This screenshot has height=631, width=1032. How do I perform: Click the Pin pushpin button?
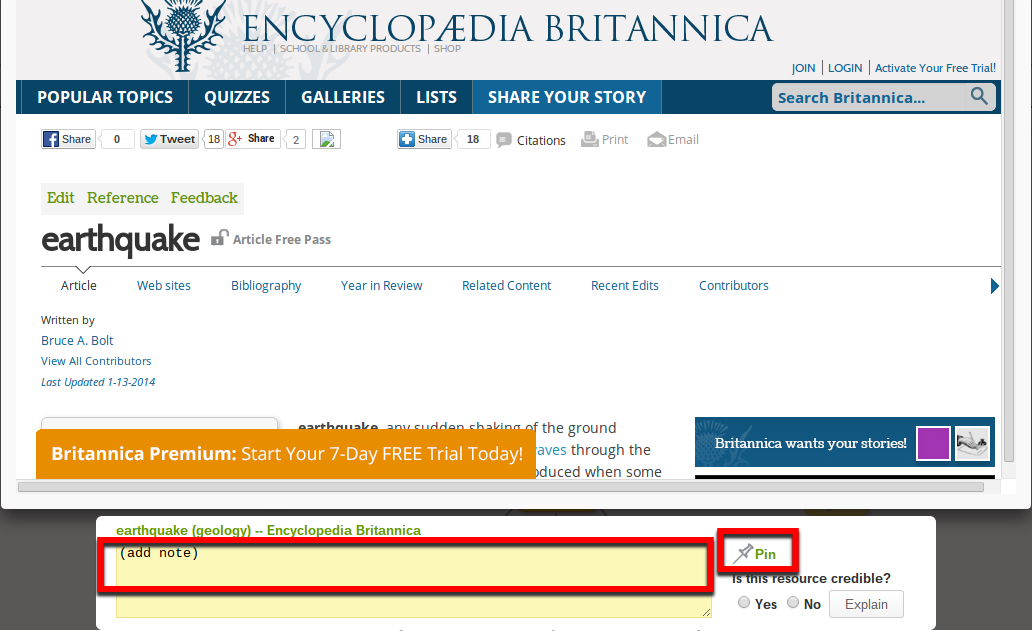pos(756,553)
